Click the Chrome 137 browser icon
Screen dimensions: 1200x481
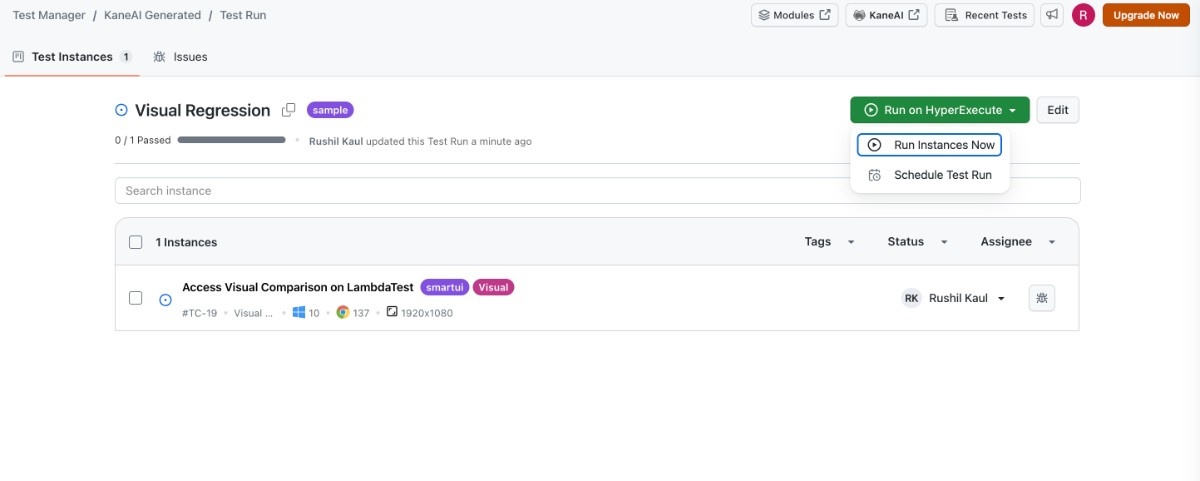click(342, 313)
